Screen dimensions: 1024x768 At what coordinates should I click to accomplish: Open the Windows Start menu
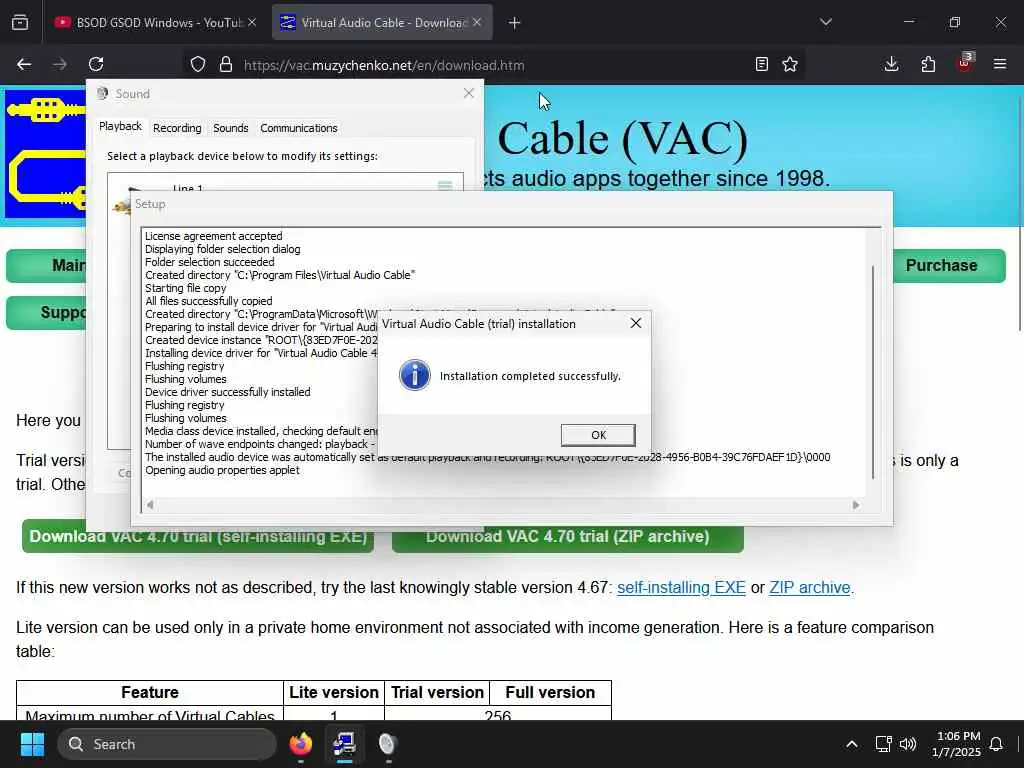click(x=32, y=744)
